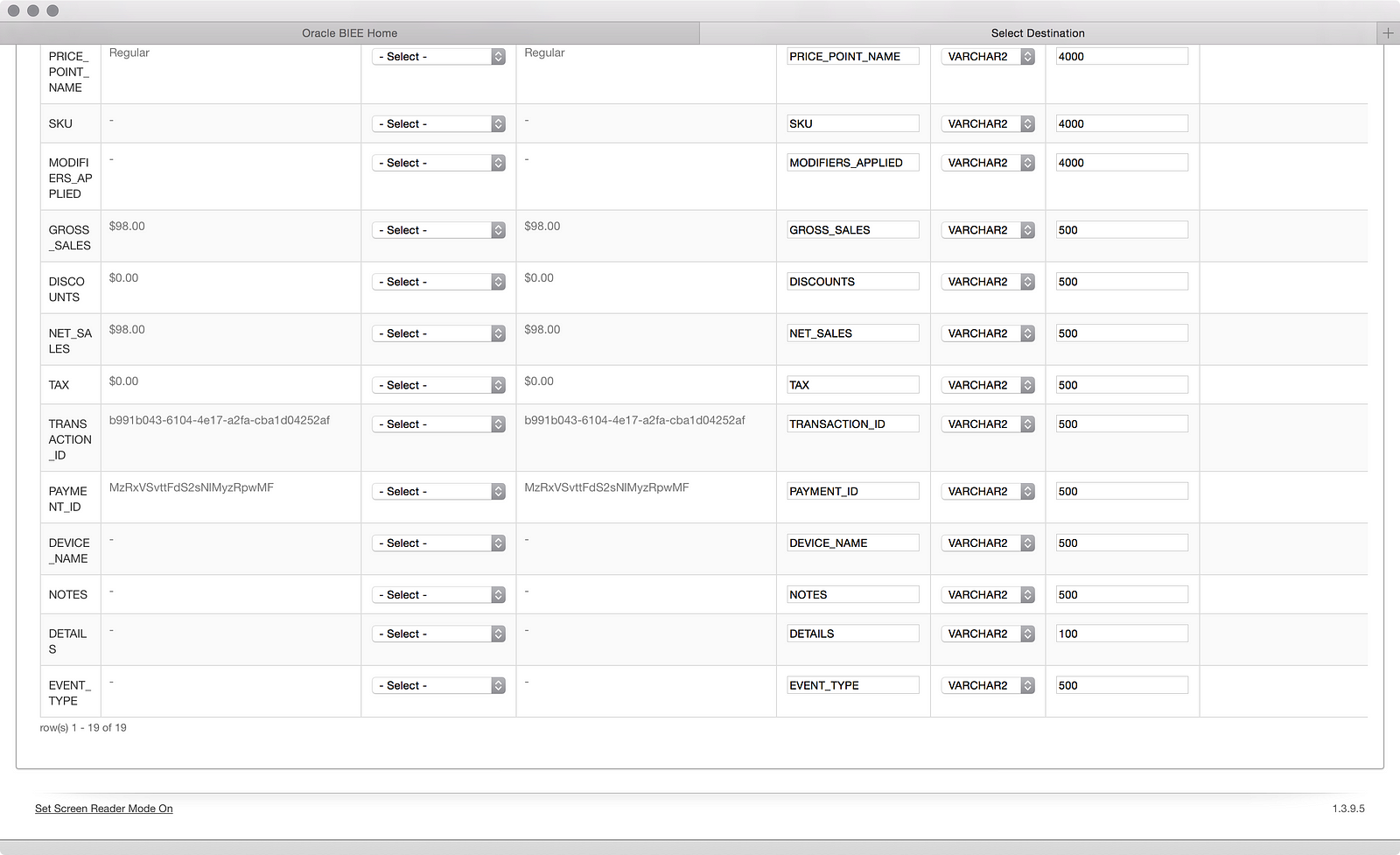Open a new browser tab with plus icon

point(1388,33)
